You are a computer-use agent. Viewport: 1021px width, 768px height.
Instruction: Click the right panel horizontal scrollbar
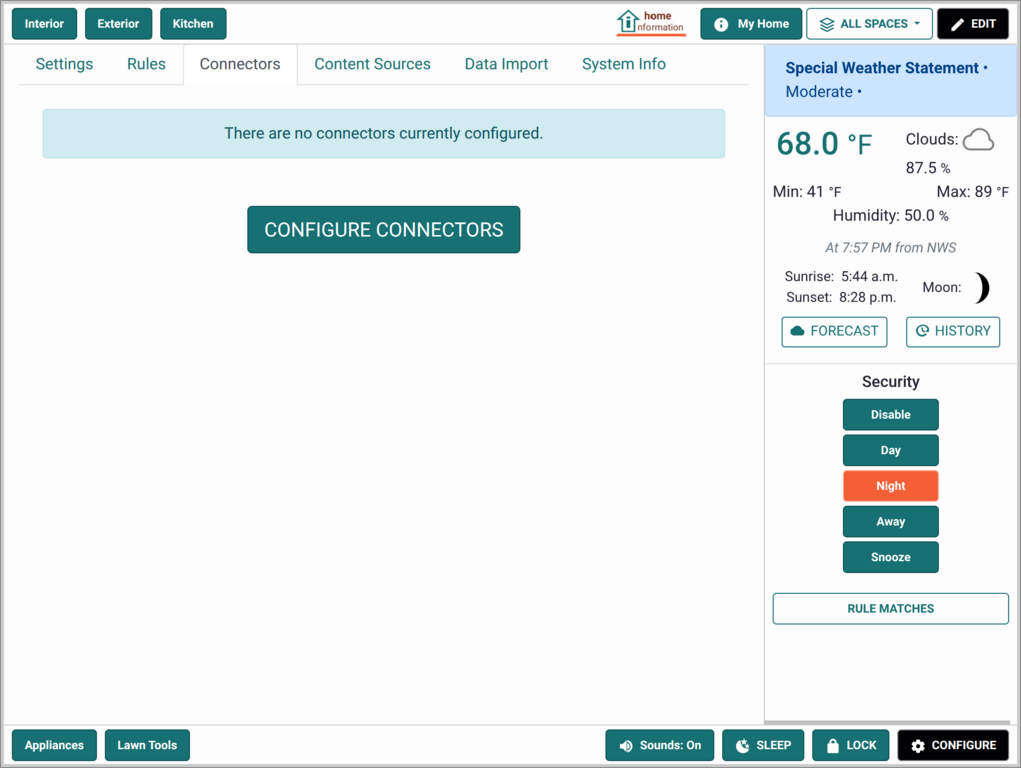tap(887, 722)
